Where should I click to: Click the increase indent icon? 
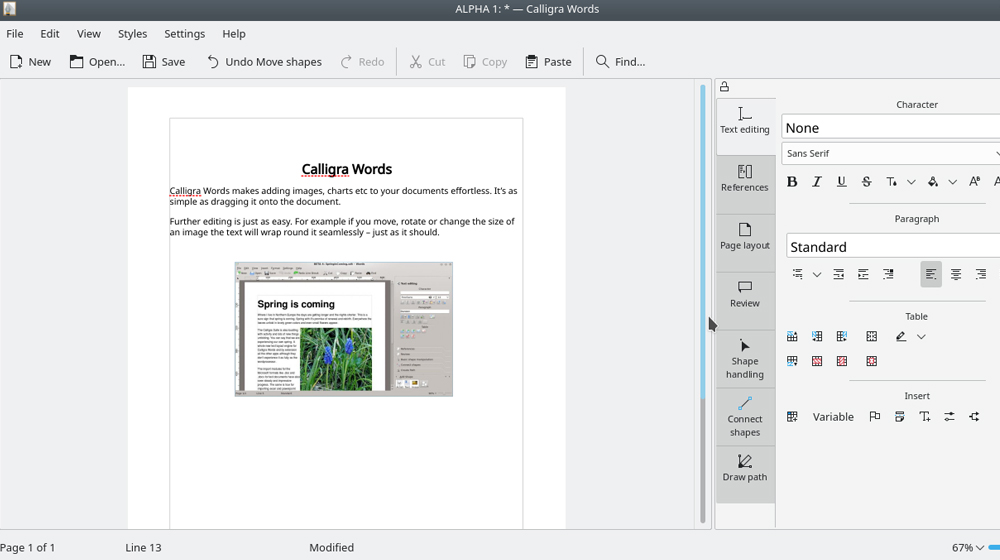tap(864, 274)
